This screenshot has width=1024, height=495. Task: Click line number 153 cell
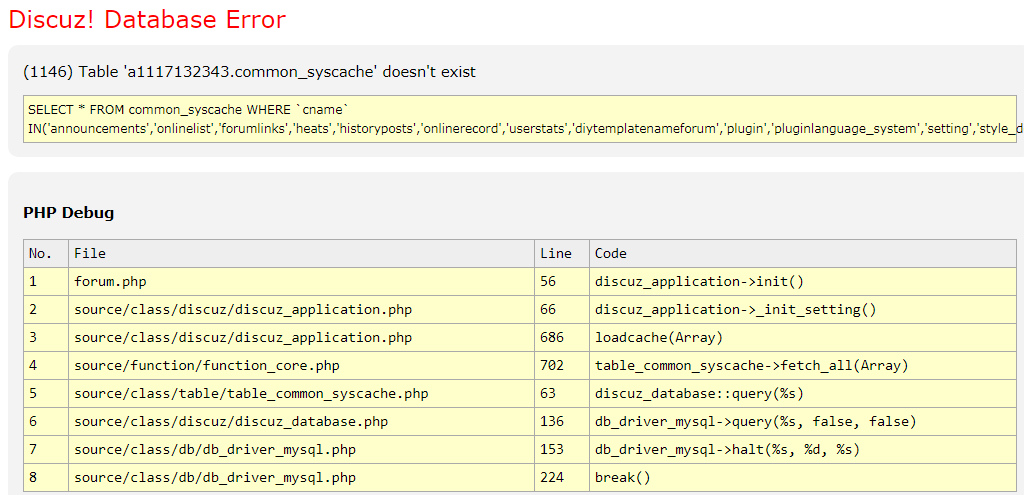click(x=562, y=450)
